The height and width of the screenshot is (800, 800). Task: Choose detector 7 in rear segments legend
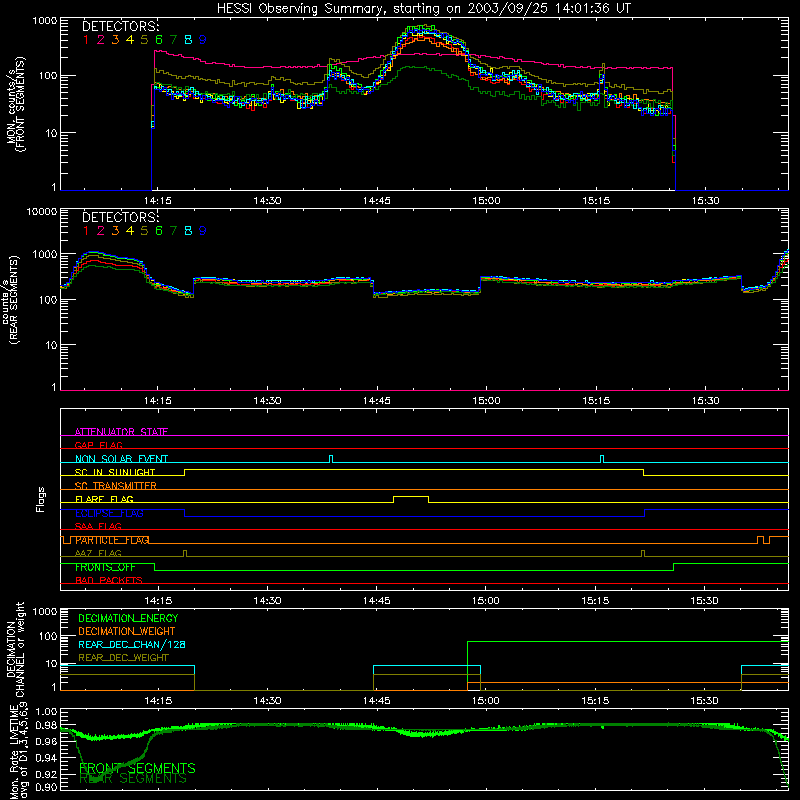[x=173, y=231]
